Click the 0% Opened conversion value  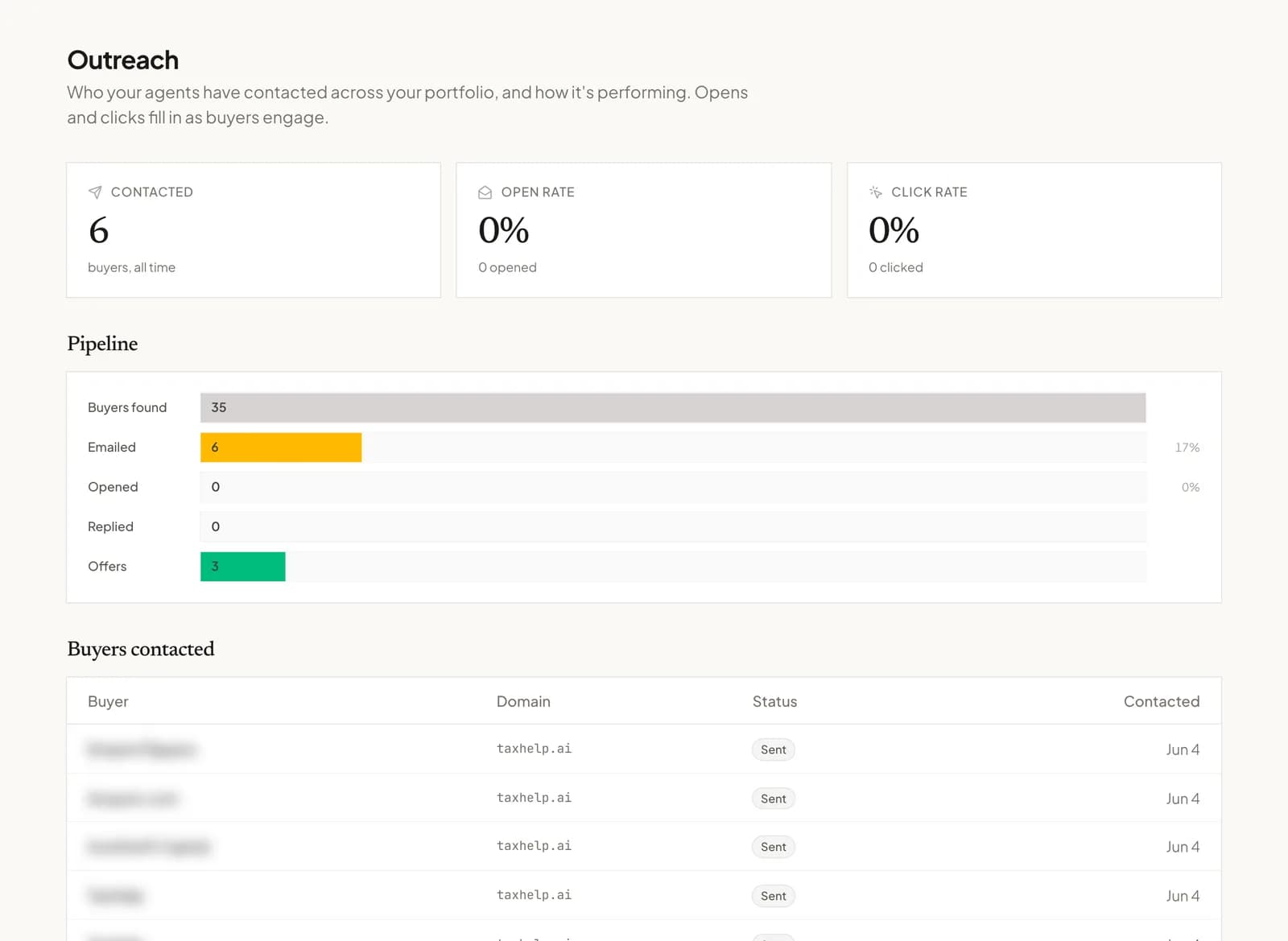pyautogui.click(x=1191, y=487)
